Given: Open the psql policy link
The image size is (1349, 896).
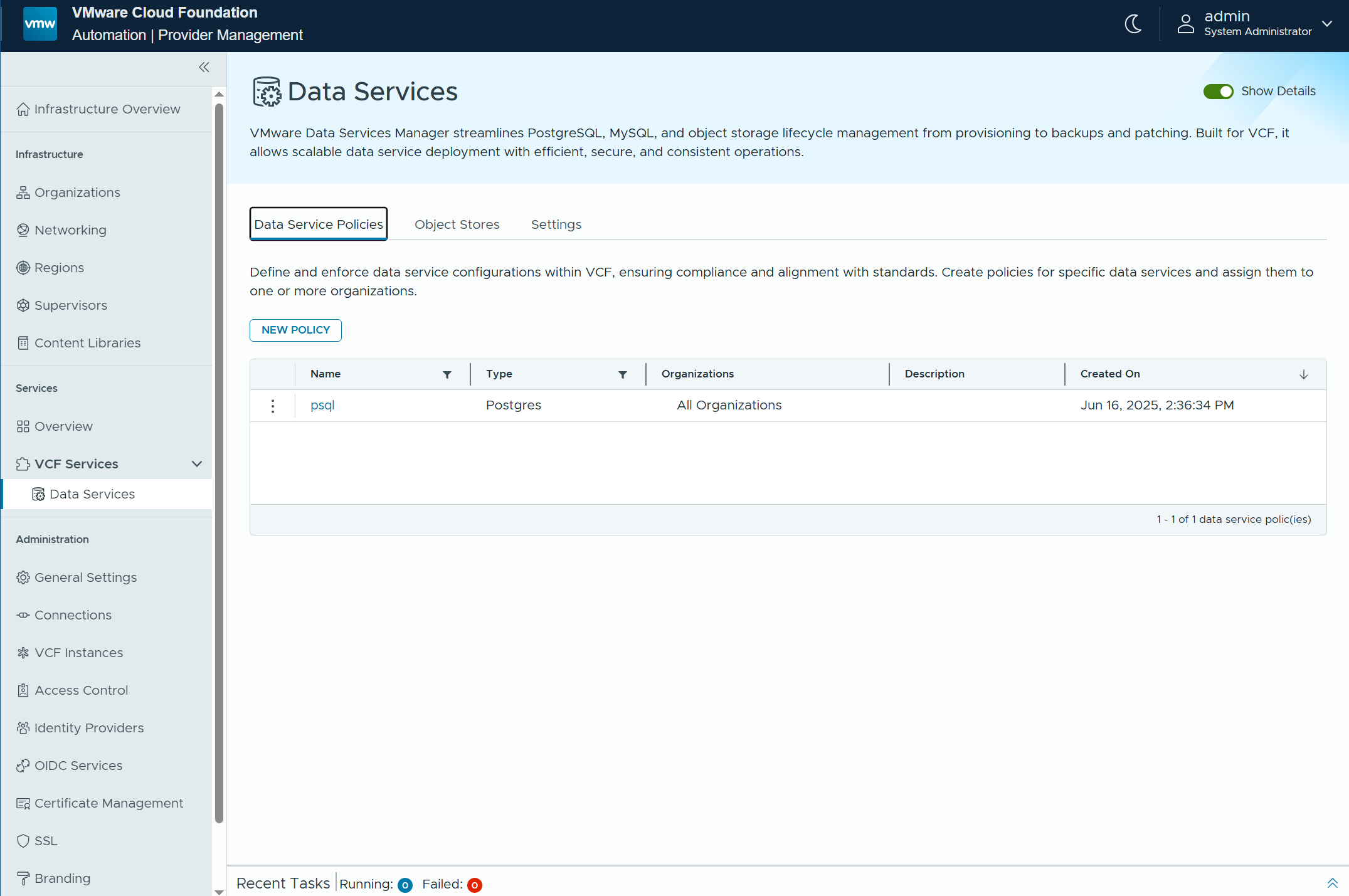Looking at the screenshot, I should pos(322,405).
